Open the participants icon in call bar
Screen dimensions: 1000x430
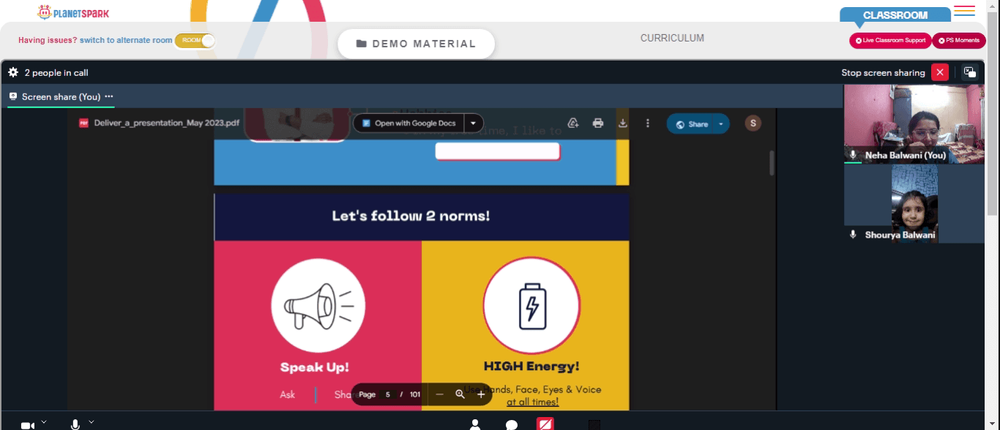(x=474, y=425)
